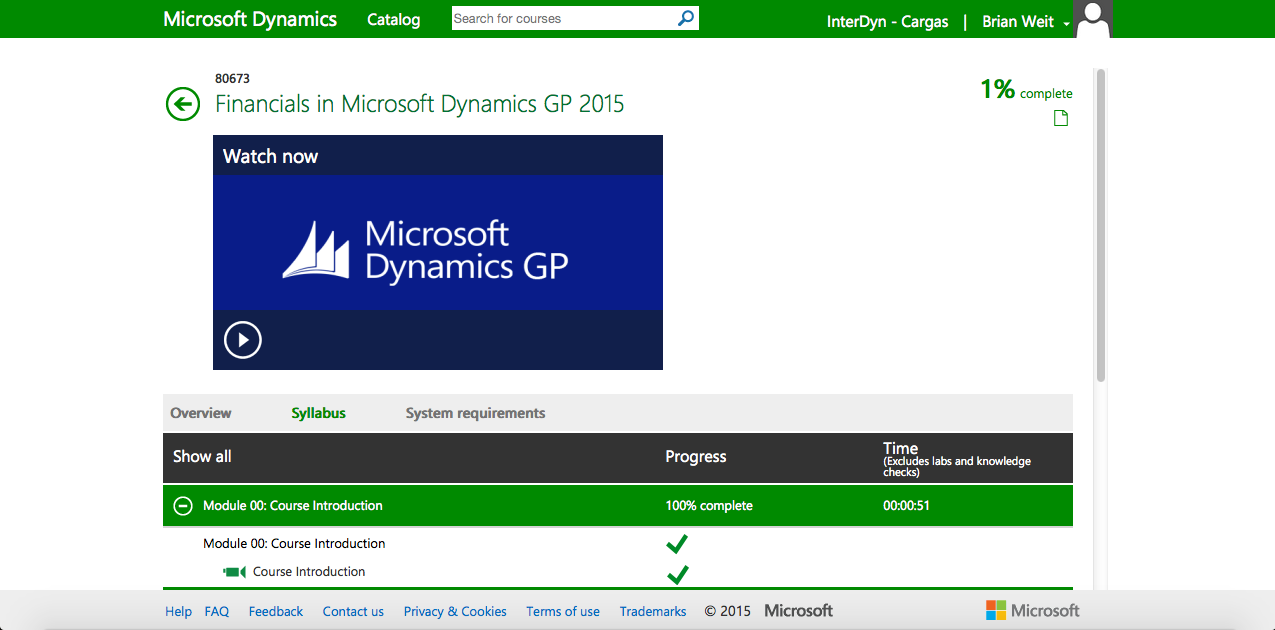Viewport: 1275px width, 630px height.
Task: Click the Progress column header
Action: pyautogui.click(x=696, y=457)
